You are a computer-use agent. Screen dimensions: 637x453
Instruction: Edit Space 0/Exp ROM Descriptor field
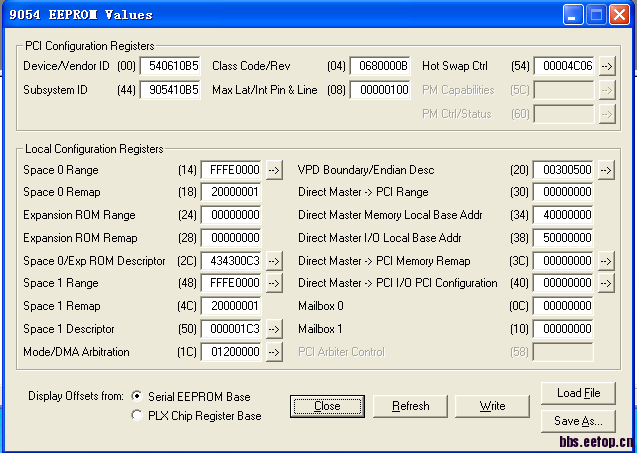click(x=231, y=261)
